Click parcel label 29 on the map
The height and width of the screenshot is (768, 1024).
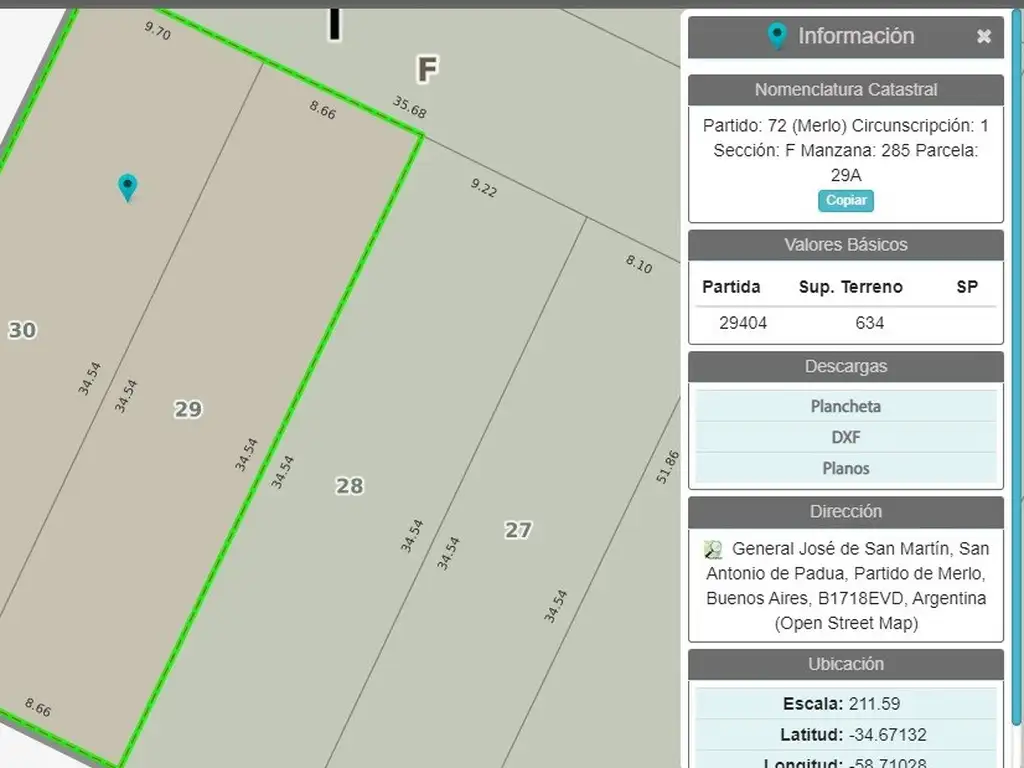188,409
